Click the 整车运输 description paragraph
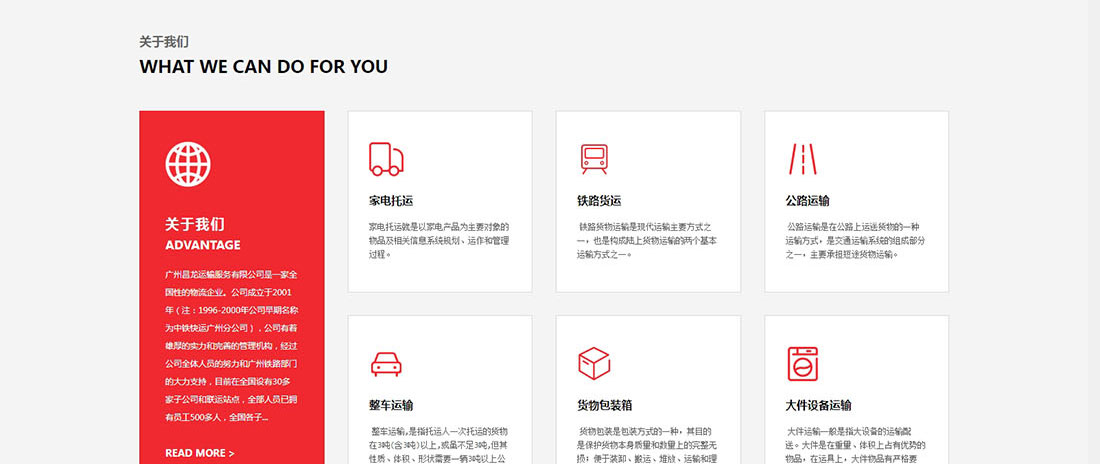1100x464 pixels. (x=439, y=445)
